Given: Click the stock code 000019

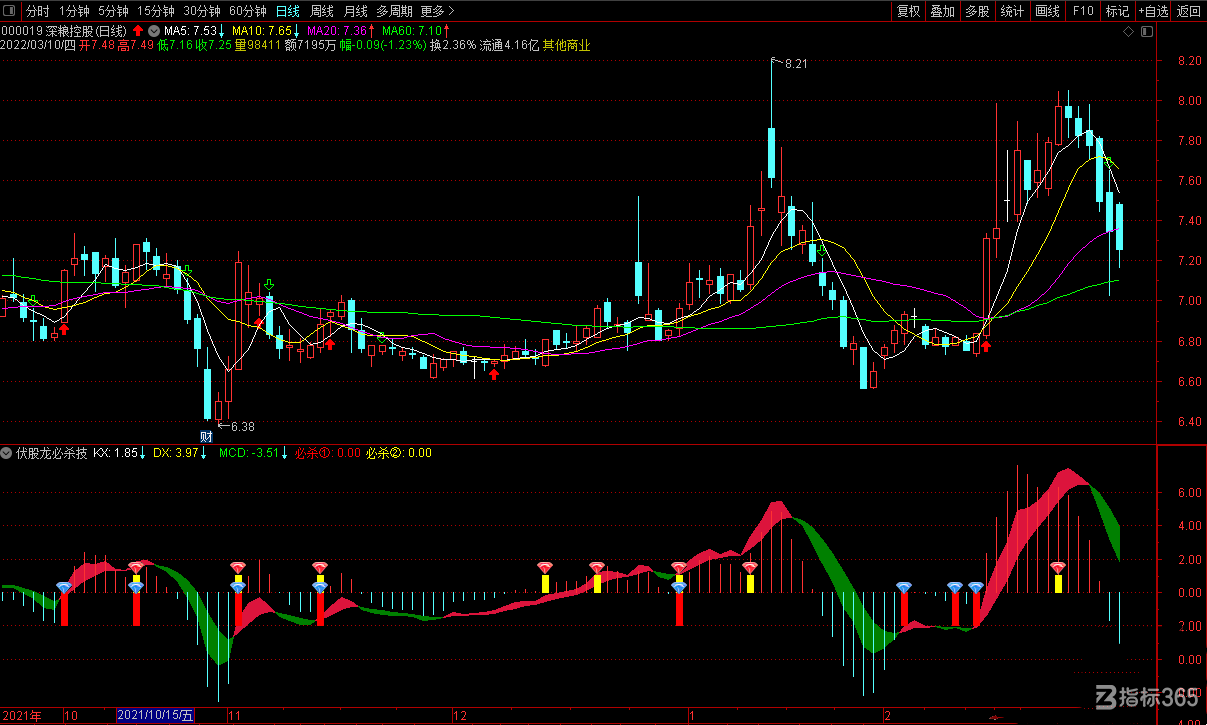Looking at the screenshot, I should 21,31.
